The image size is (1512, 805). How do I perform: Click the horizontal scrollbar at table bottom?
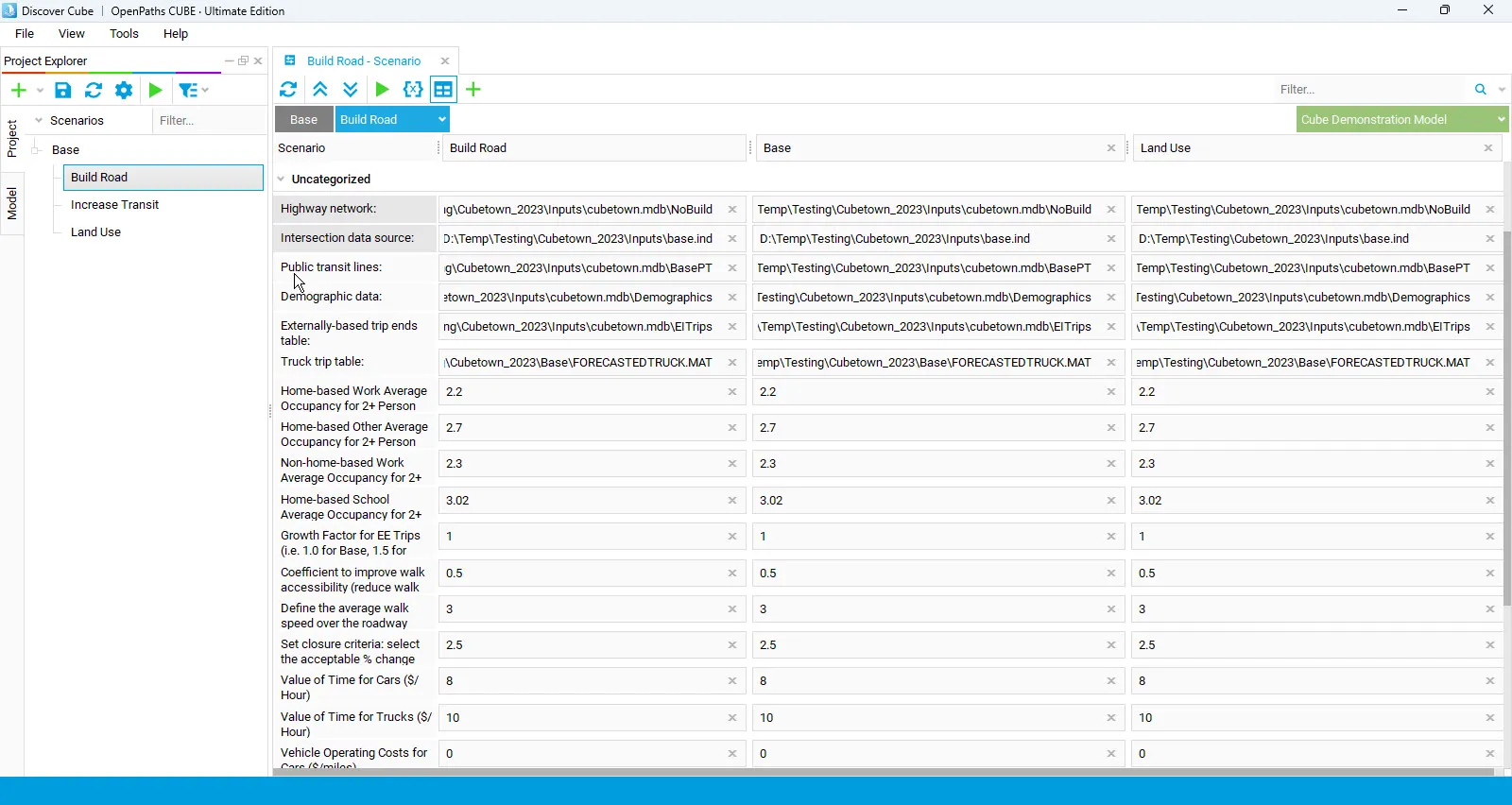pos(884,772)
